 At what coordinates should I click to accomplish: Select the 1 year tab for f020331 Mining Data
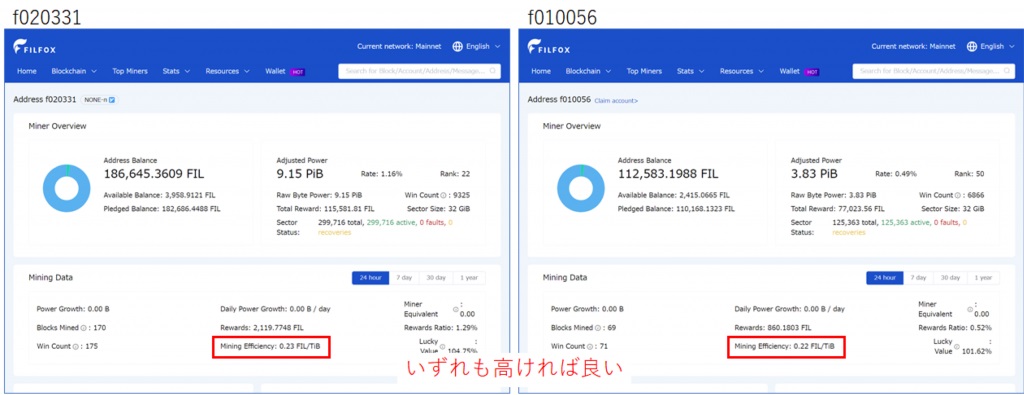pos(470,277)
